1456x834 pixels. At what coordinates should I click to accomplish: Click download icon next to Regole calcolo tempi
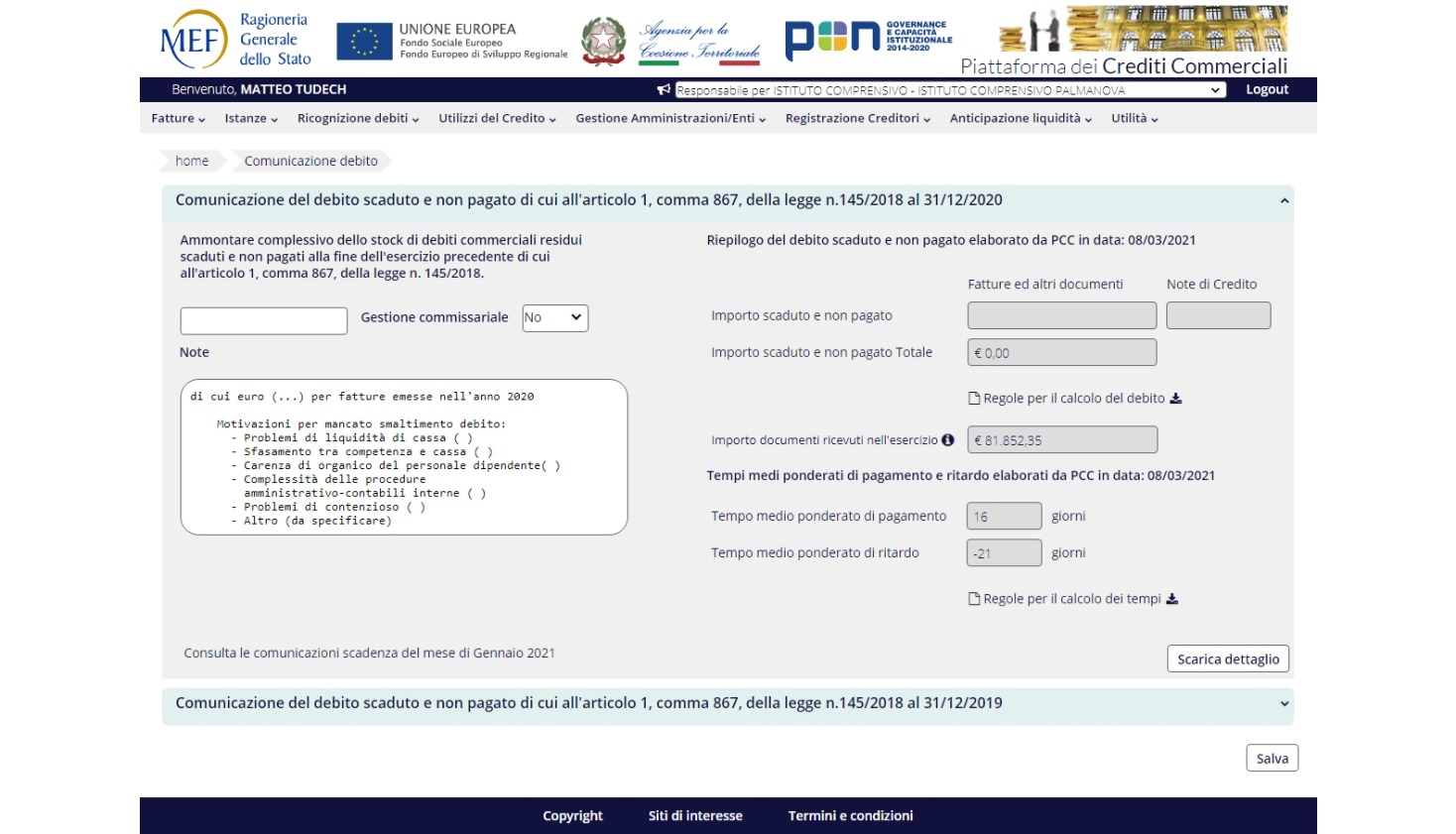point(1172,599)
